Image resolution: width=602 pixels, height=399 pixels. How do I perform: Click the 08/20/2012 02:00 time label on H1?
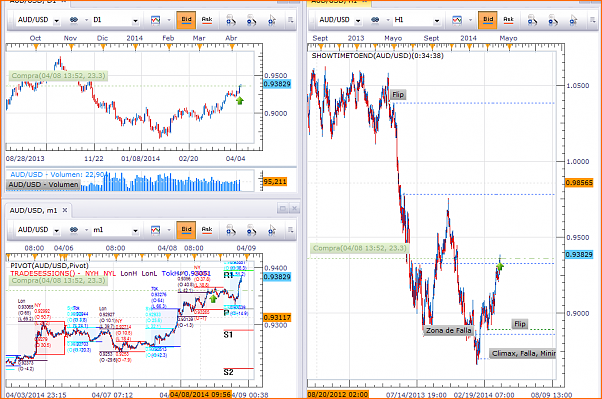[x=338, y=395]
